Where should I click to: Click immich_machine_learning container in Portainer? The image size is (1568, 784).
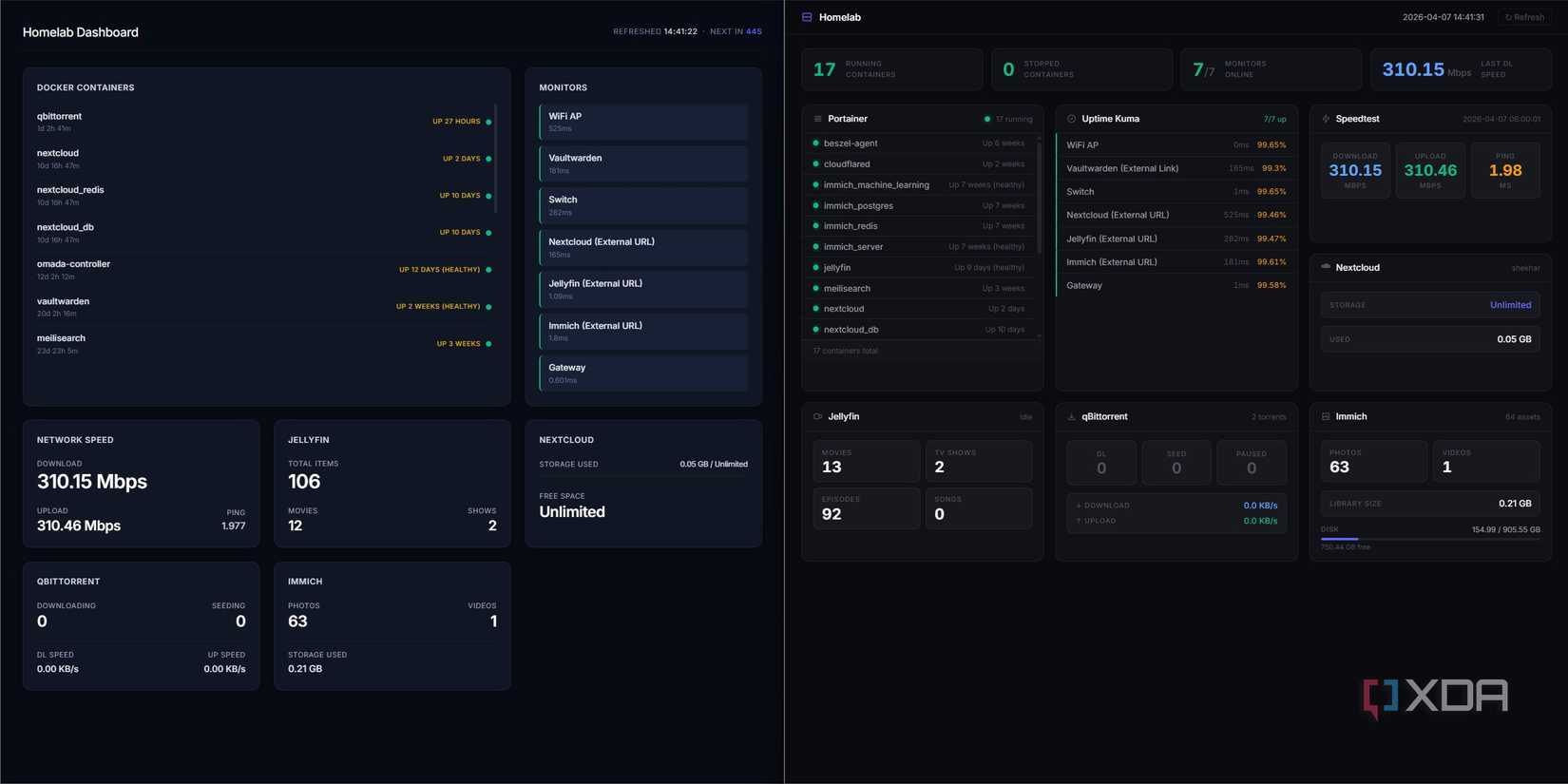point(918,184)
